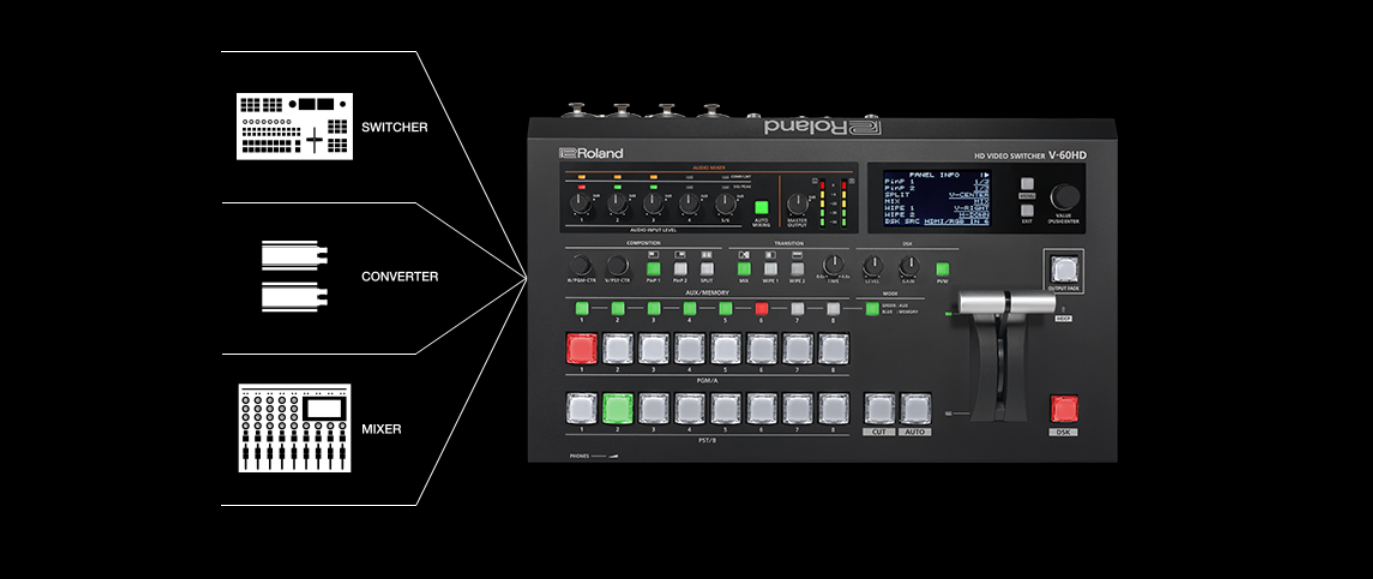Click the audio mixer icon

click(294, 428)
